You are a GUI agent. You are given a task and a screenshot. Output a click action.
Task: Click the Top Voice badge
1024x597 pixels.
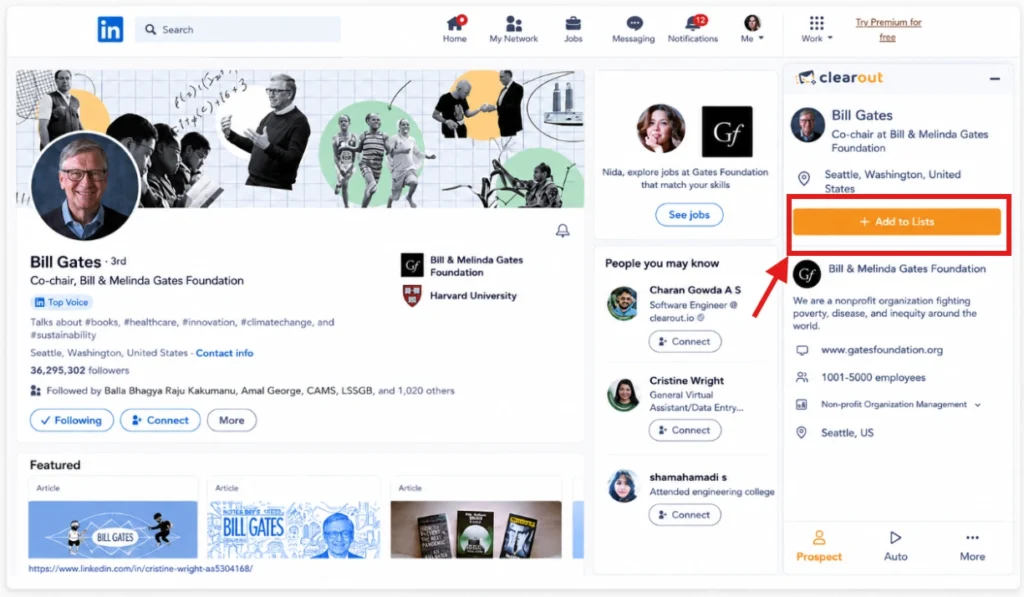(x=61, y=302)
